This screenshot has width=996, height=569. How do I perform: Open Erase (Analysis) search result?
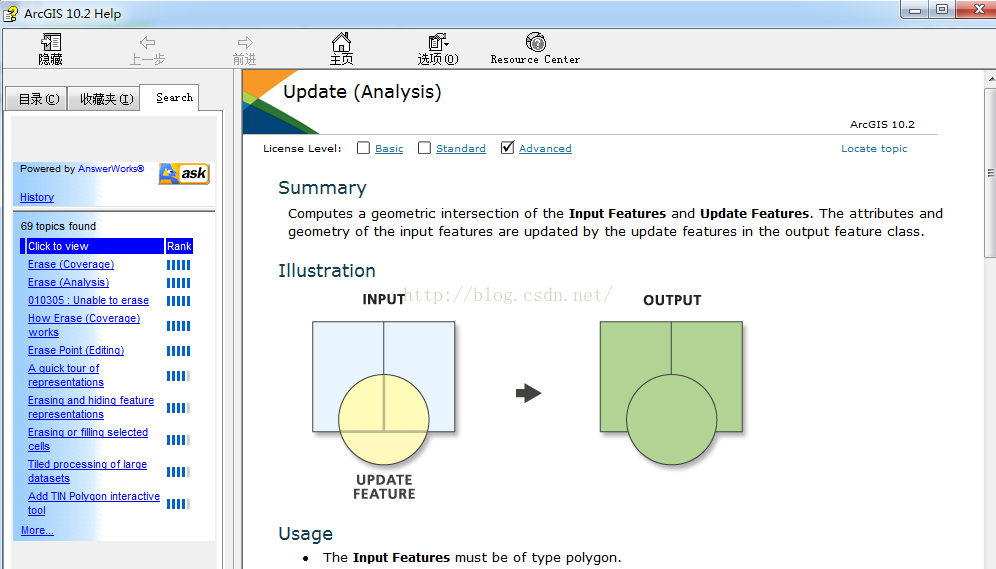coord(69,283)
